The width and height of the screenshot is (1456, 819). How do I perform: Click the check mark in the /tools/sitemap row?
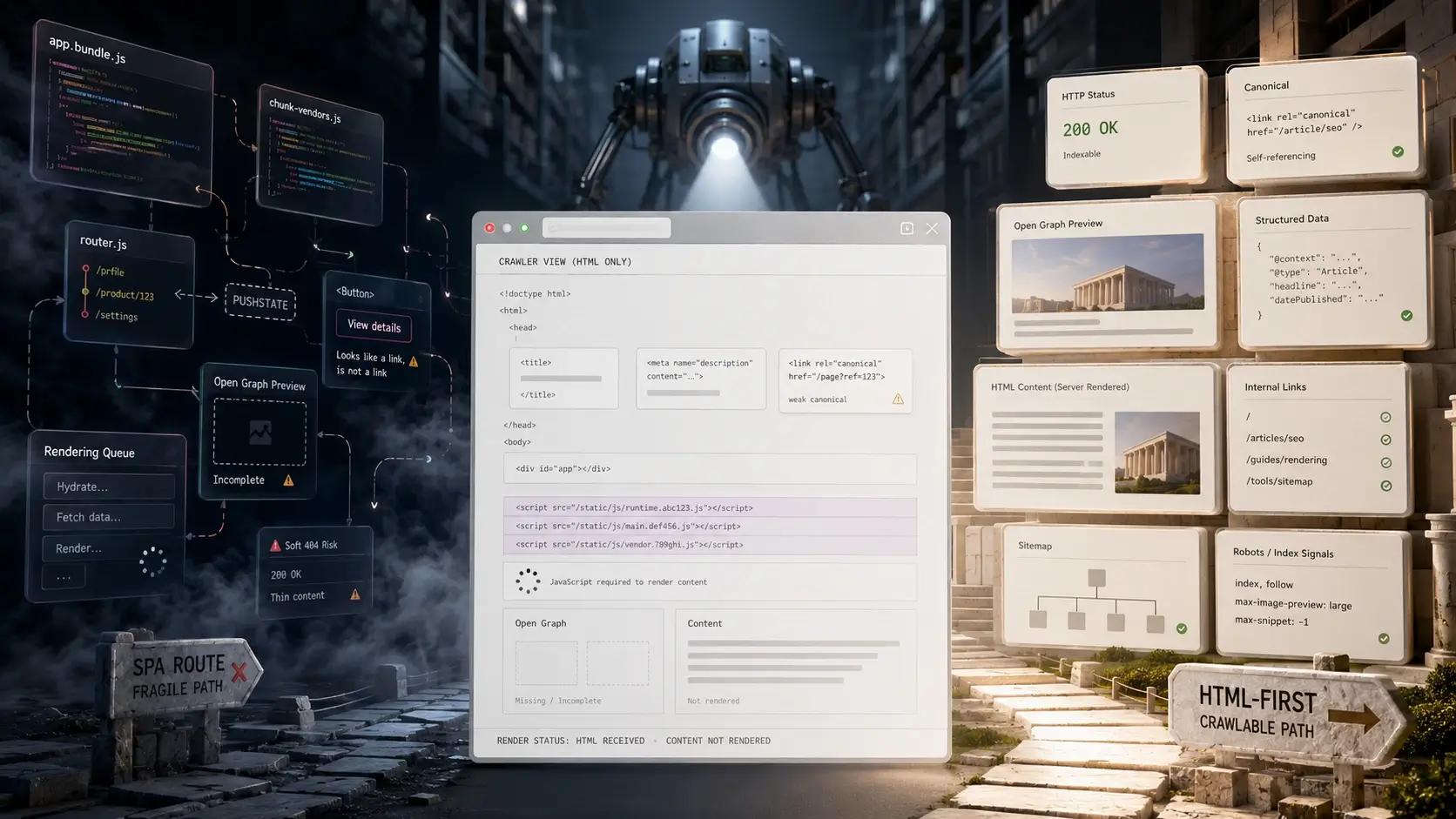click(1385, 486)
